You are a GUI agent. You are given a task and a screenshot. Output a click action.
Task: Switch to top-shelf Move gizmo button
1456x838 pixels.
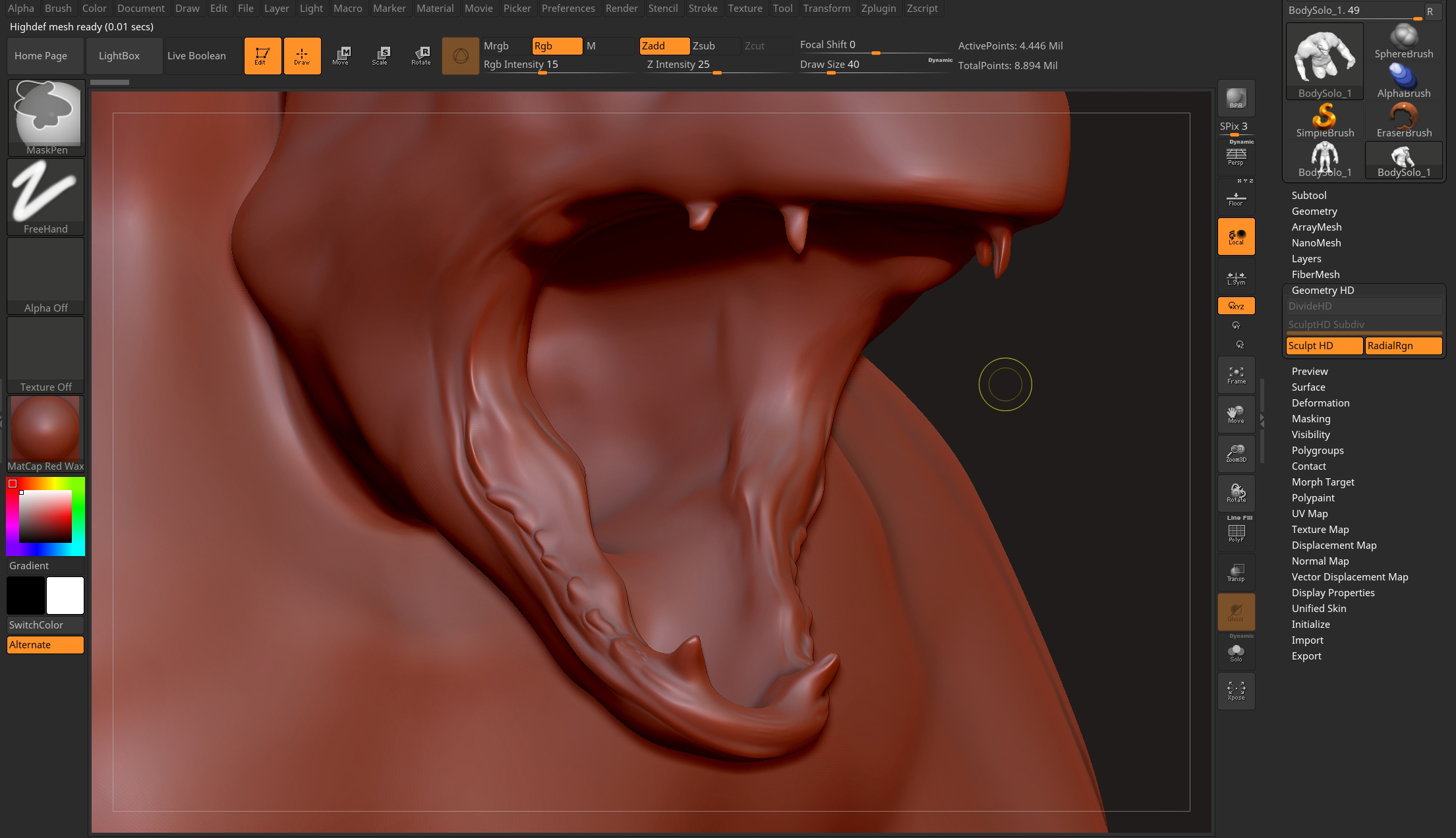pos(341,56)
